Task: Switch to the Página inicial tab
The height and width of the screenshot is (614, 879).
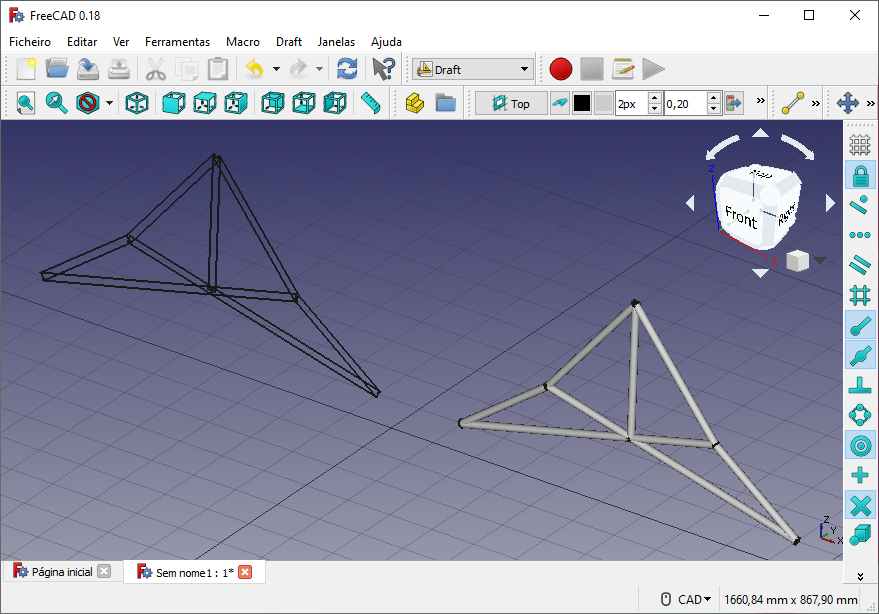Action: point(61,572)
